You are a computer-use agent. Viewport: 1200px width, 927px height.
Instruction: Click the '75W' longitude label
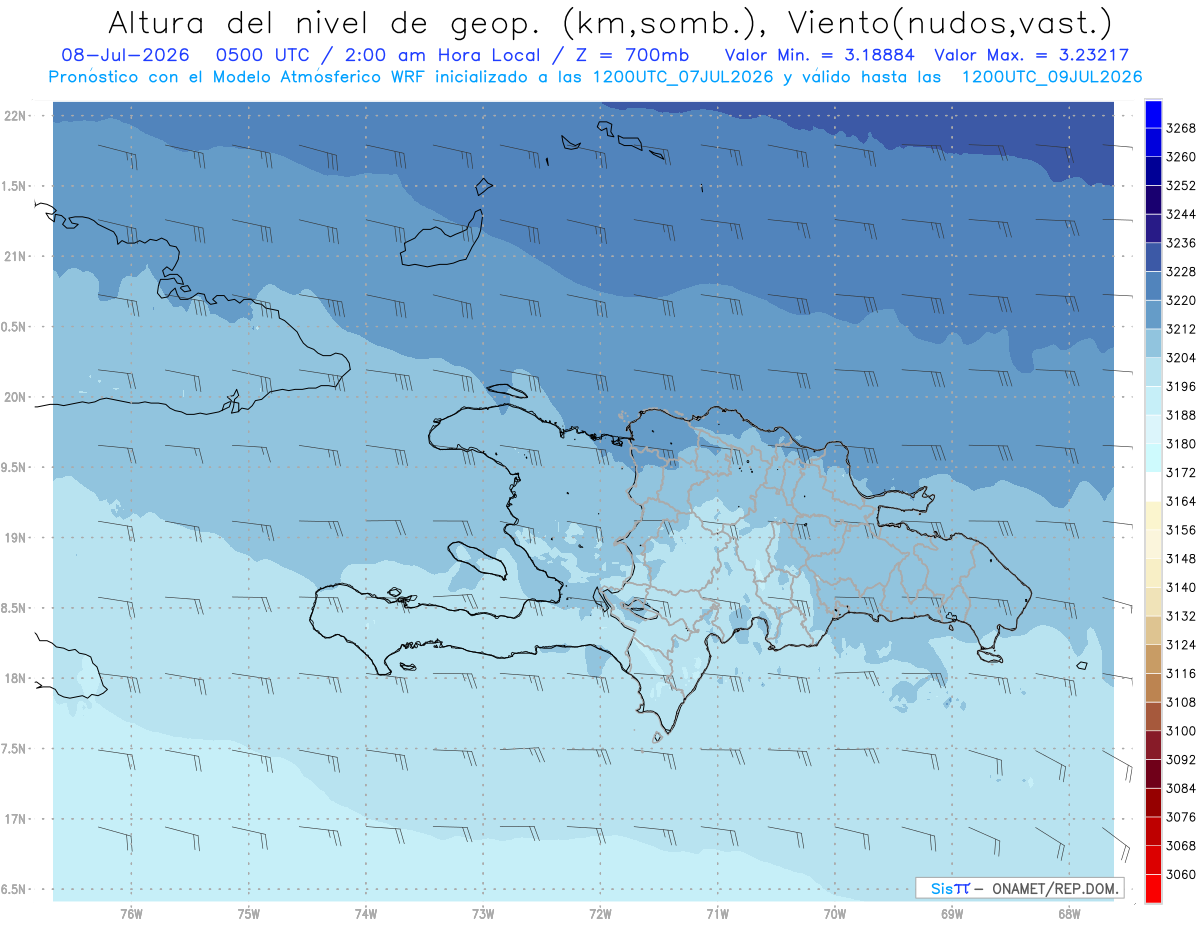point(249,914)
